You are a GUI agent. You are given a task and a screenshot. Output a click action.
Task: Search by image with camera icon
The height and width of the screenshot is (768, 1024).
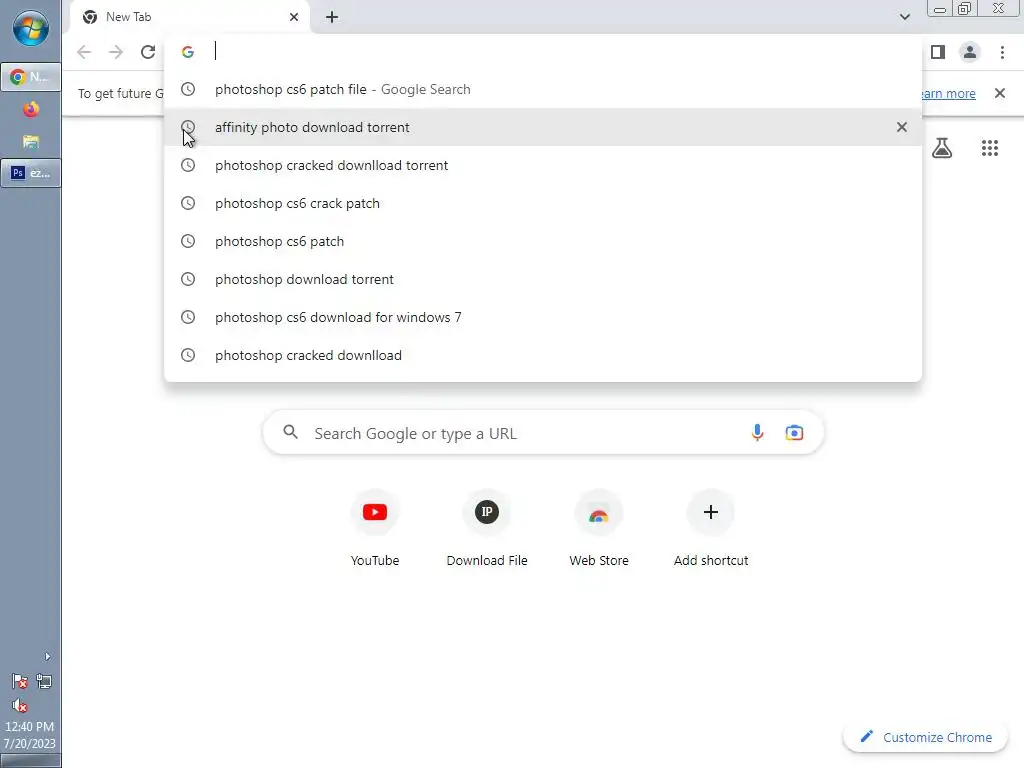794,432
